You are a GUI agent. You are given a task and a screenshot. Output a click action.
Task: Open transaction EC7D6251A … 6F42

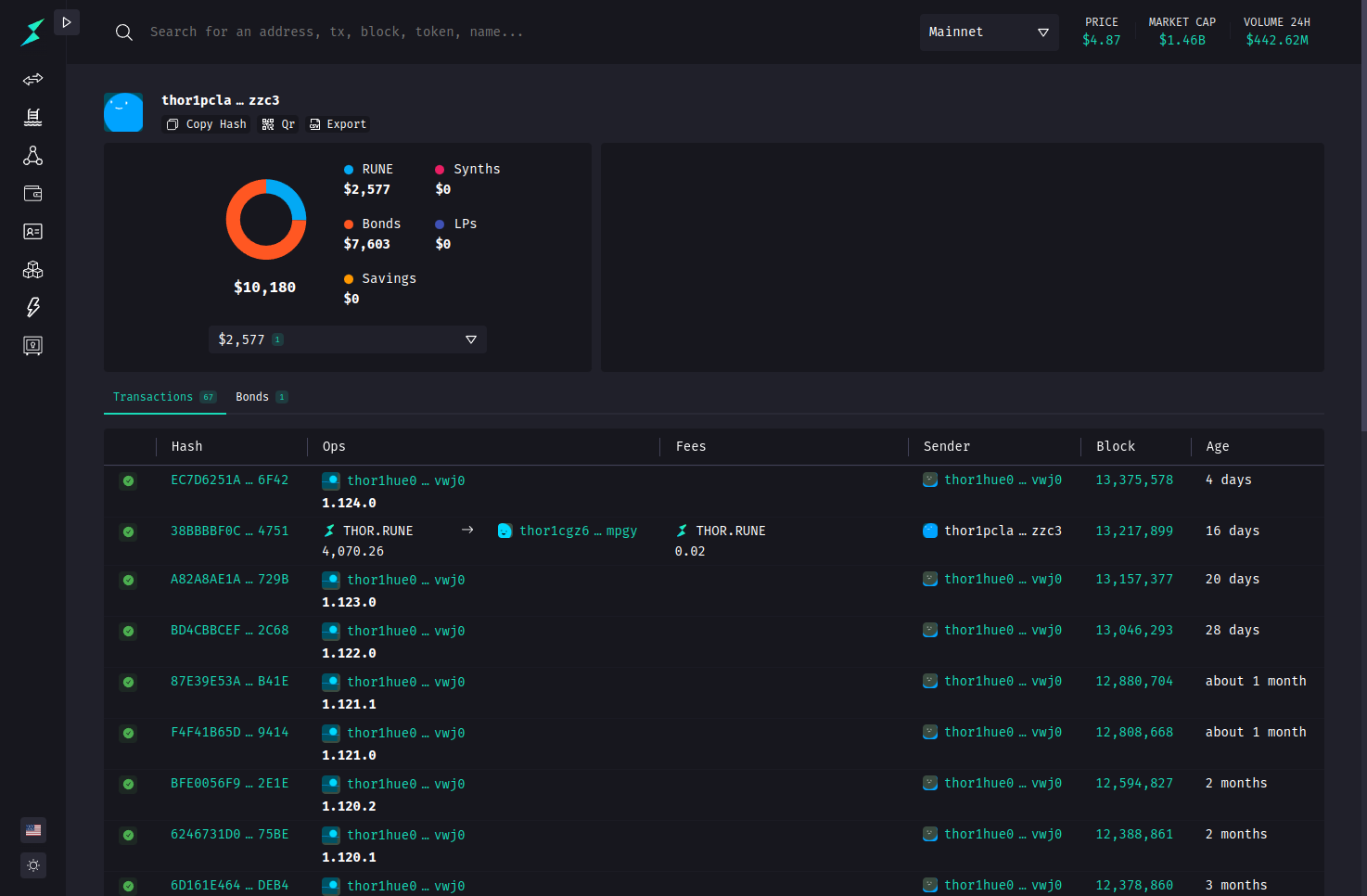click(x=229, y=480)
